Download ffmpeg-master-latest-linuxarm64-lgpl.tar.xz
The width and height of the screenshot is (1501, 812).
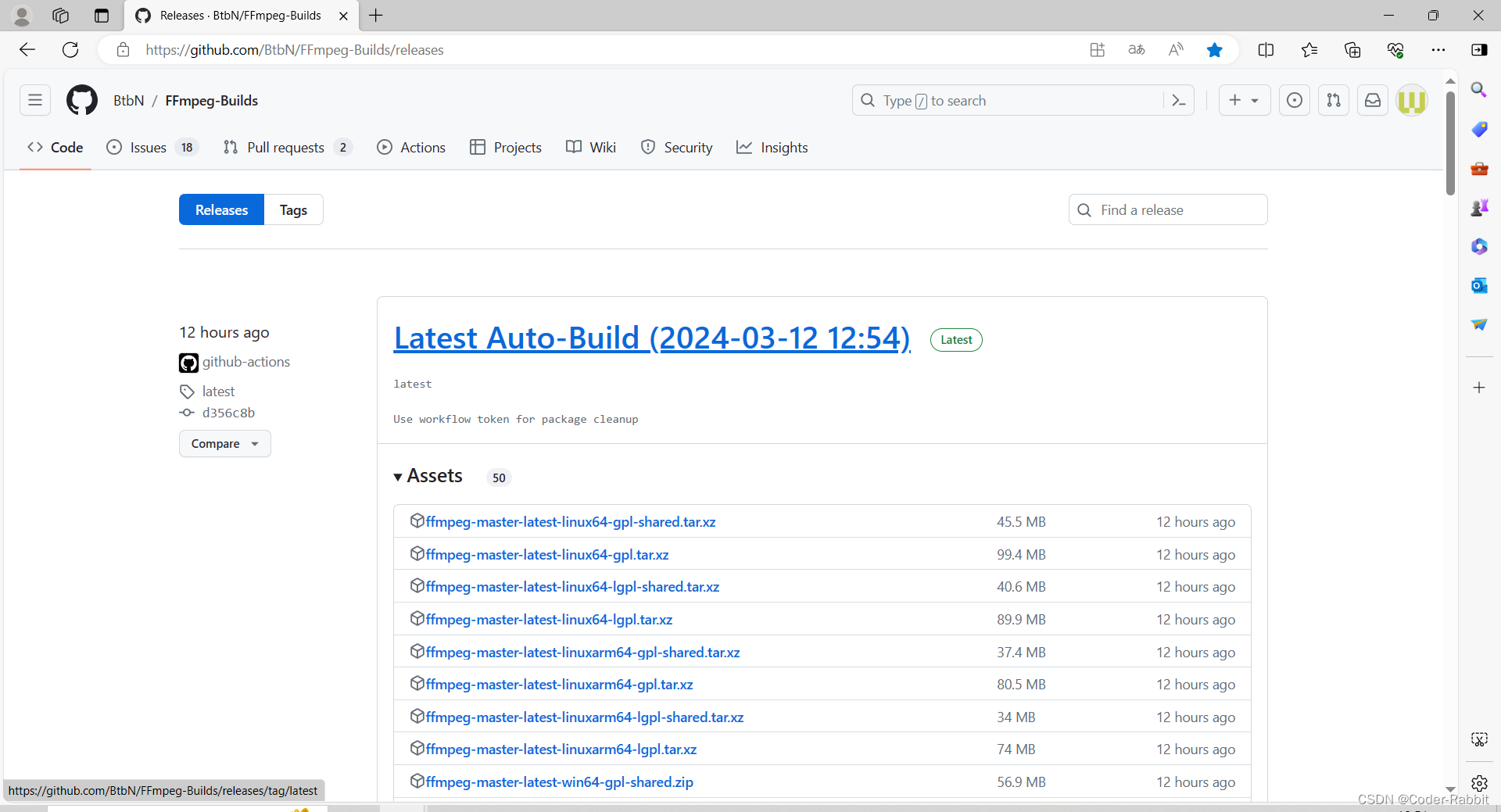click(561, 749)
